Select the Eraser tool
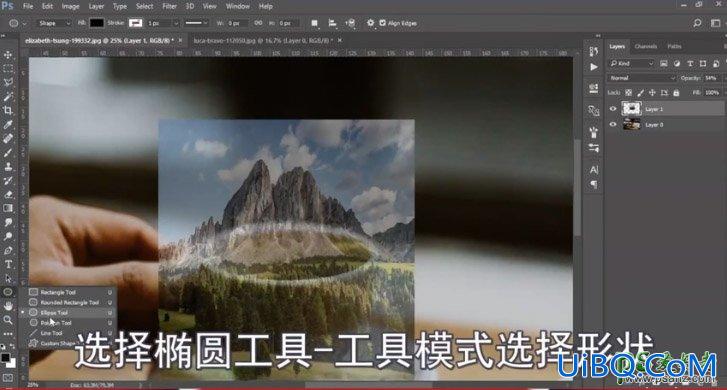This screenshot has height=390, width=727. coord(8,194)
